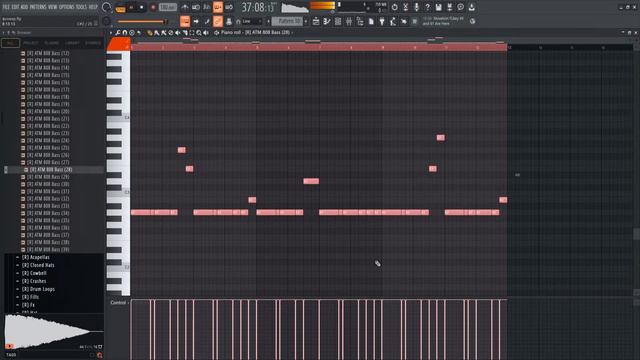This screenshot has height=360, width=640.
Task: Expand the [R] Drum Loops folder
Action: 38,289
